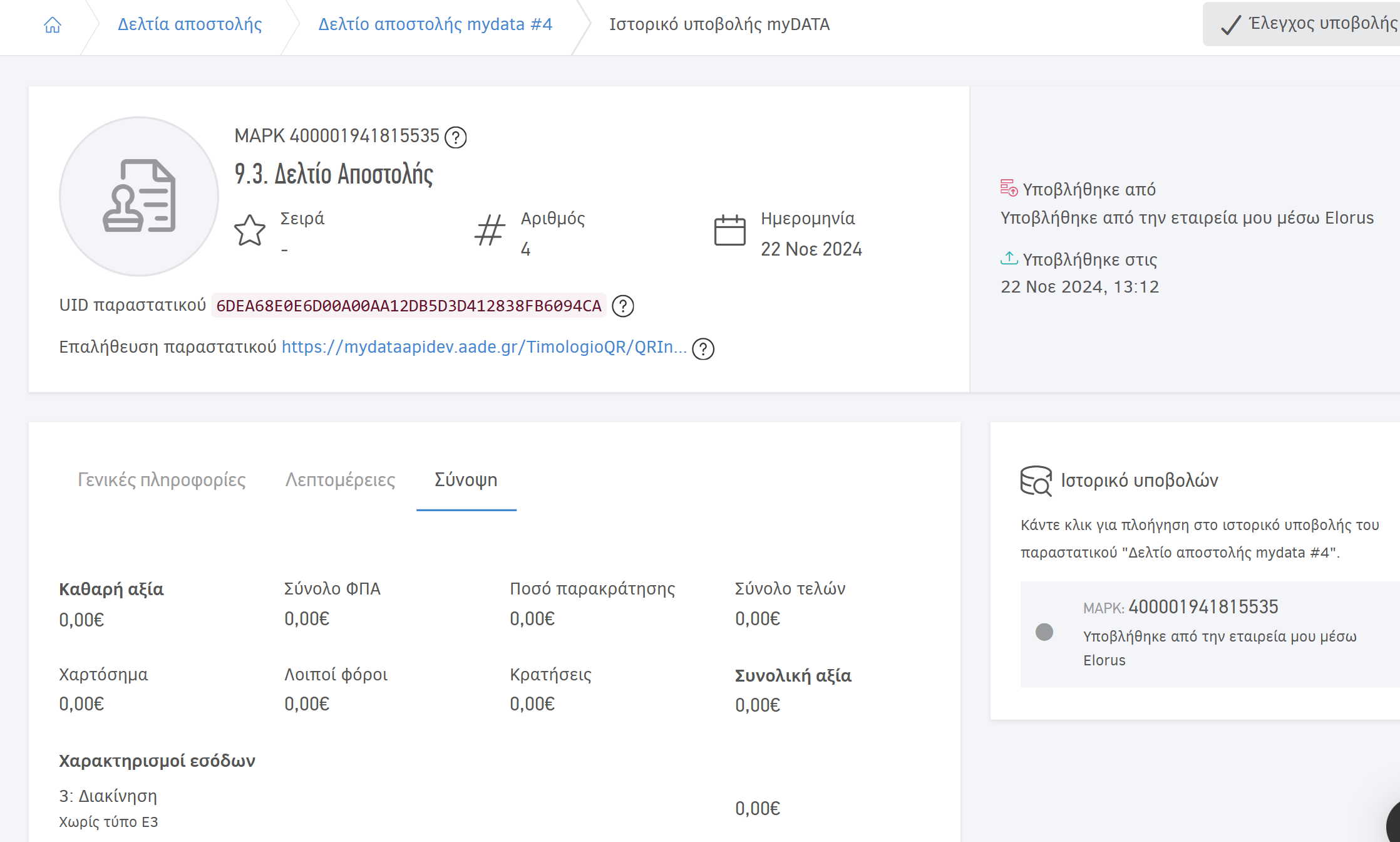Click Ιστορικό υποβολής myDATA breadcrumb text
This screenshot has height=842, width=1400.
pyautogui.click(x=719, y=24)
